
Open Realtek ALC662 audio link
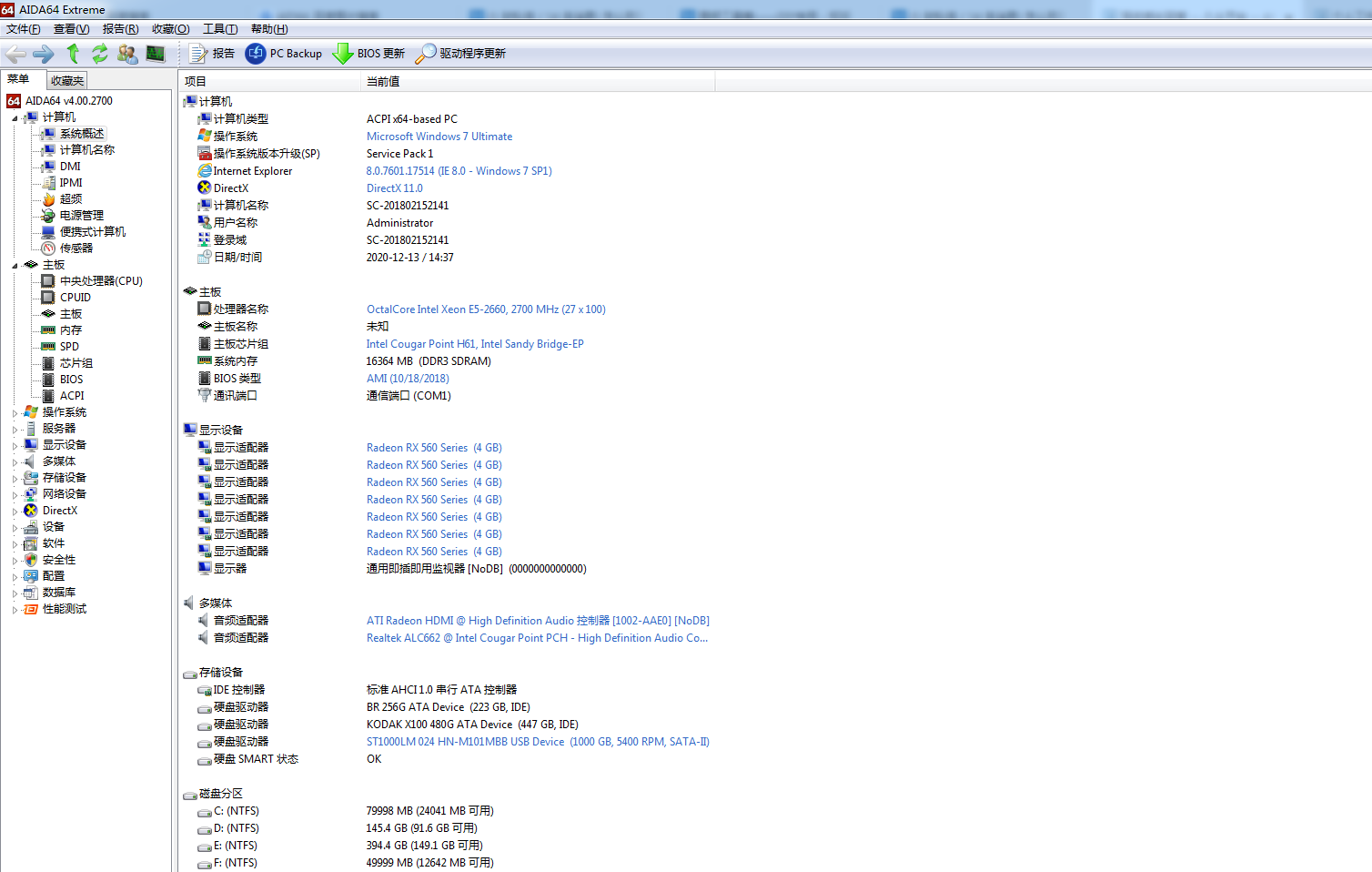pyautogui.click(x=537, y=638)
